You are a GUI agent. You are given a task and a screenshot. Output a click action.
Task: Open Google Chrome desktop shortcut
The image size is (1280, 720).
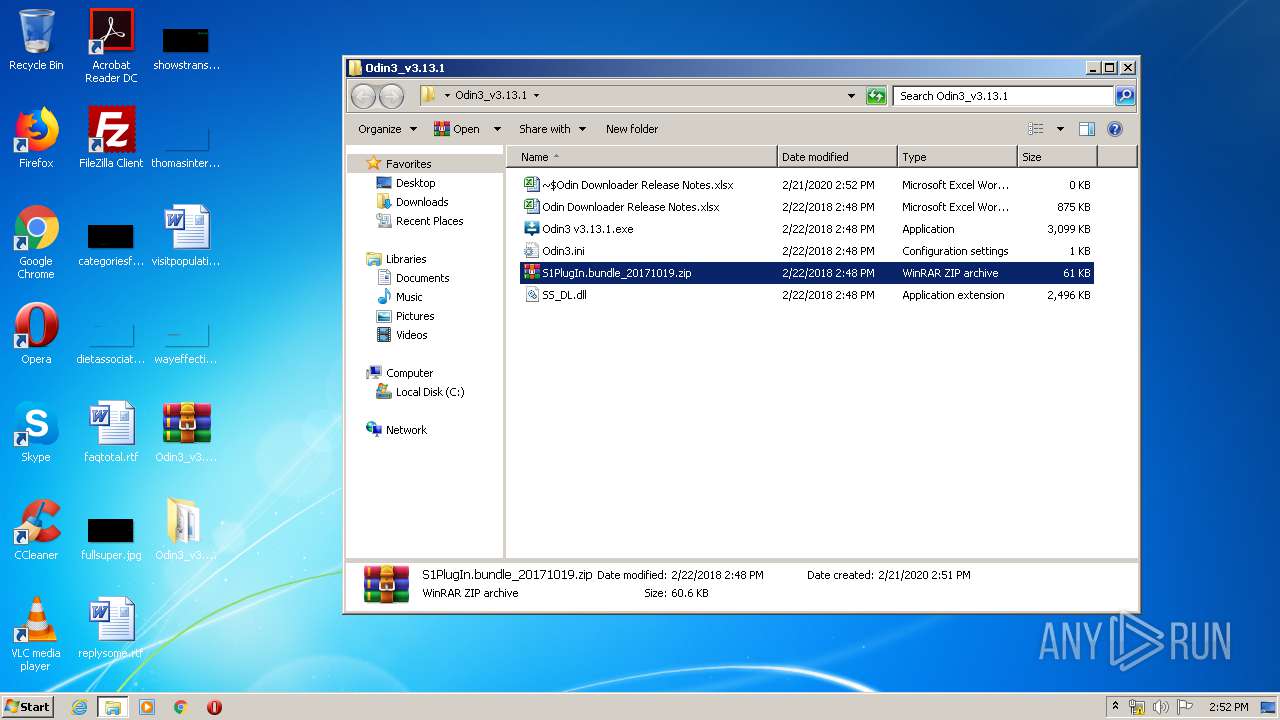[36, 242]
